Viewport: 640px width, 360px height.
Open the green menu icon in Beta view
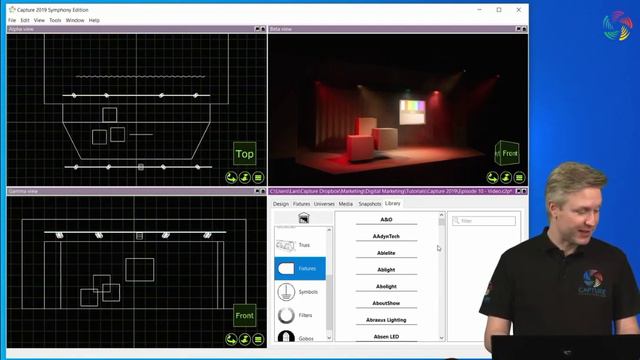519,178
